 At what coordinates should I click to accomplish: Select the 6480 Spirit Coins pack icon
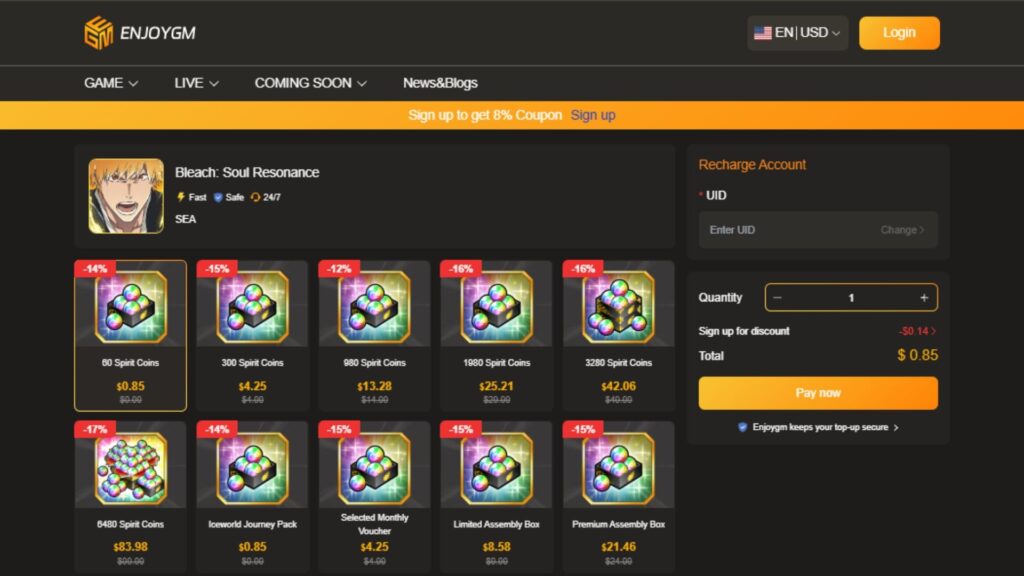[131, 468]
